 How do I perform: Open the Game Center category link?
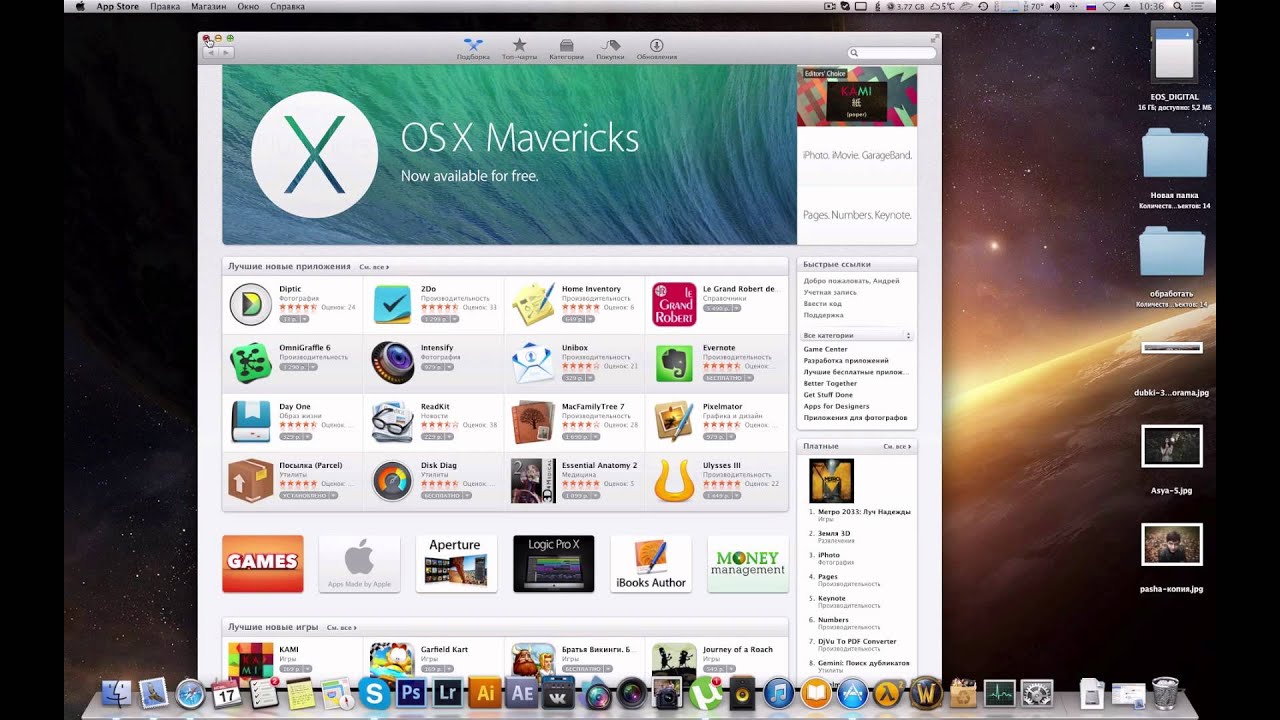tap(826, 349)
